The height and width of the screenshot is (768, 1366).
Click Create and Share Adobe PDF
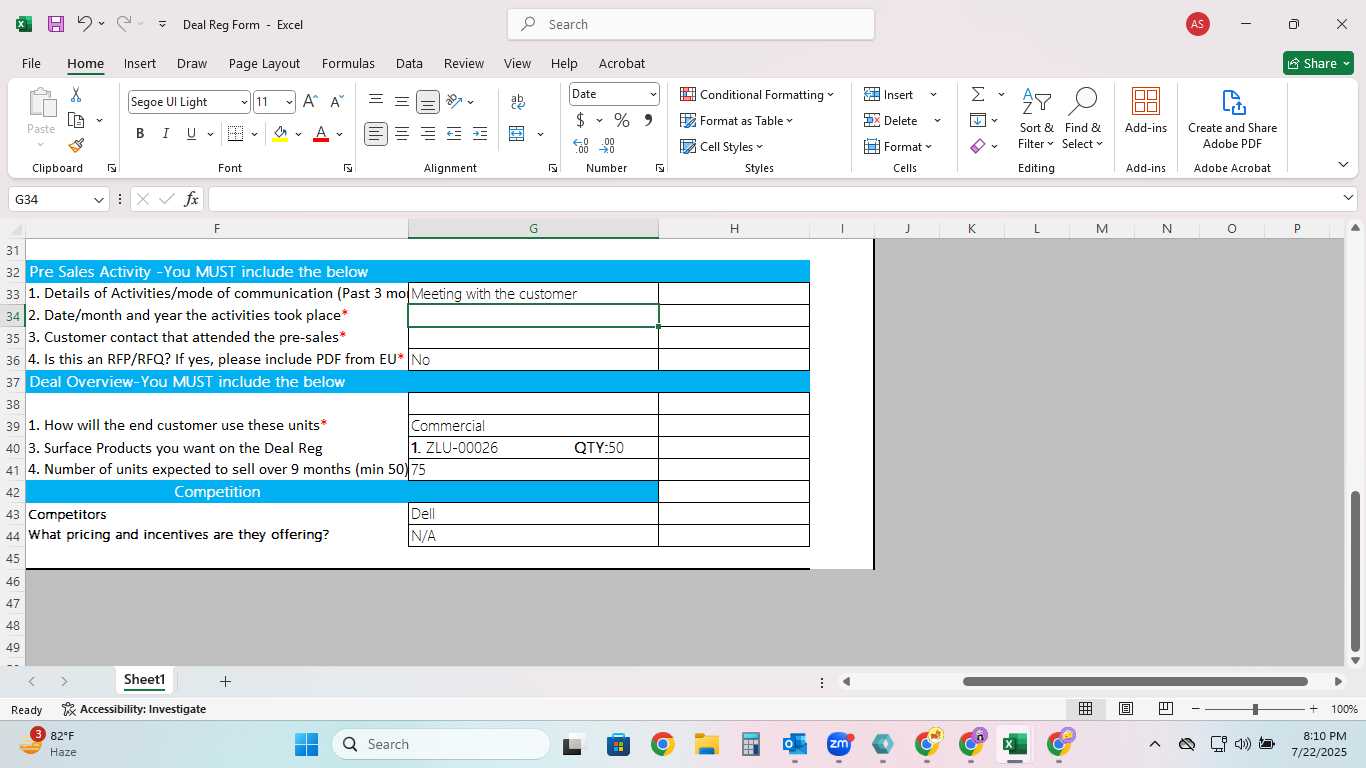tap(1232, 118)
